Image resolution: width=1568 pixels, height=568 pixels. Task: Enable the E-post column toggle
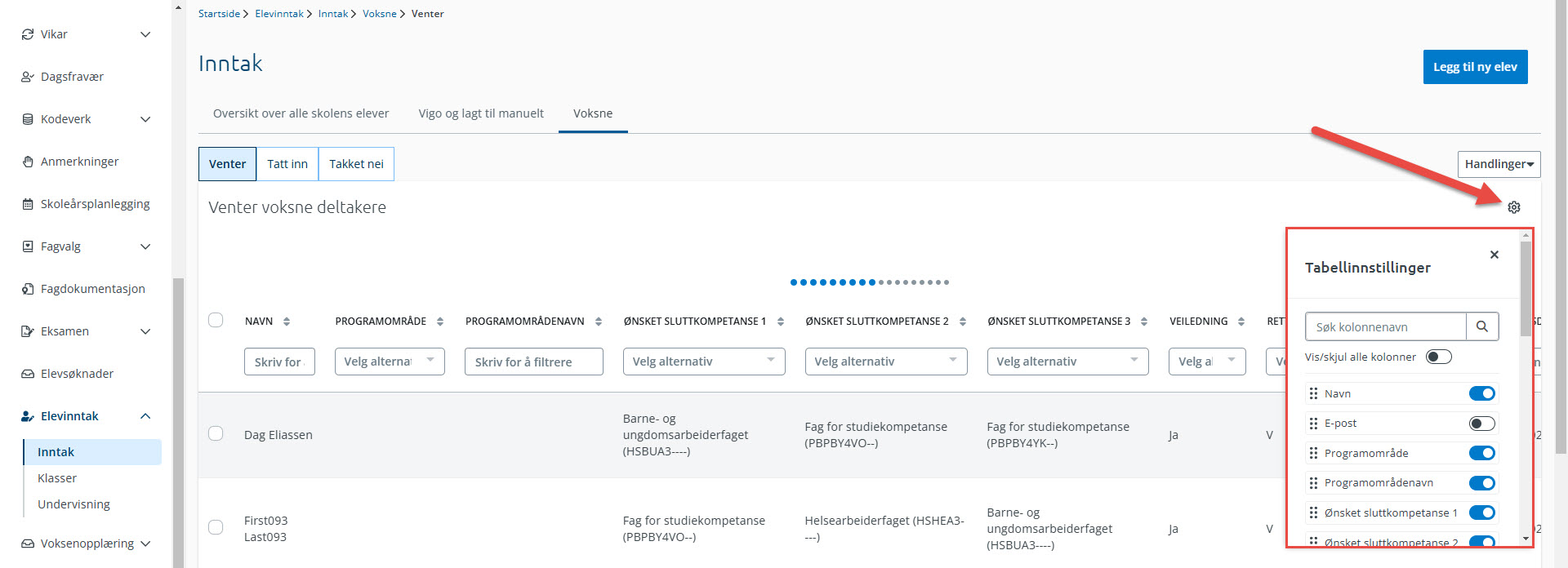tap(1482, 424)
